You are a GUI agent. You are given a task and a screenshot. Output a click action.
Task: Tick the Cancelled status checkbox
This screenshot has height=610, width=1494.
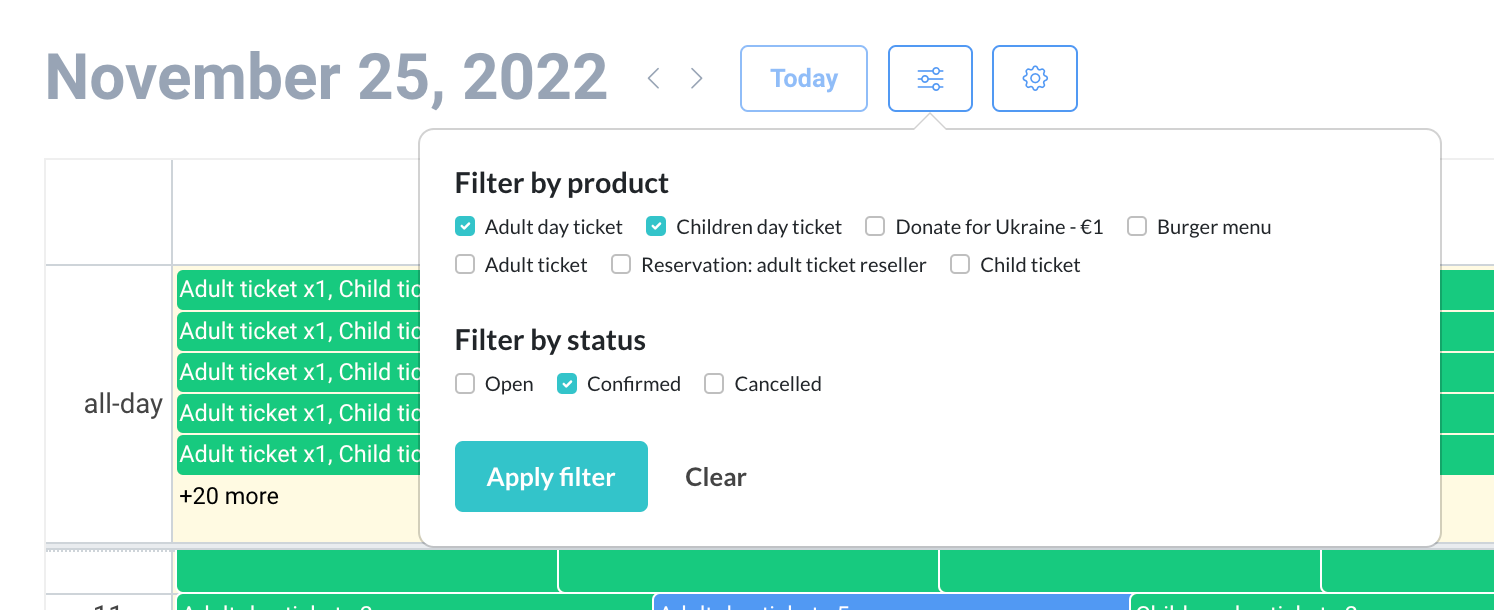714,384
